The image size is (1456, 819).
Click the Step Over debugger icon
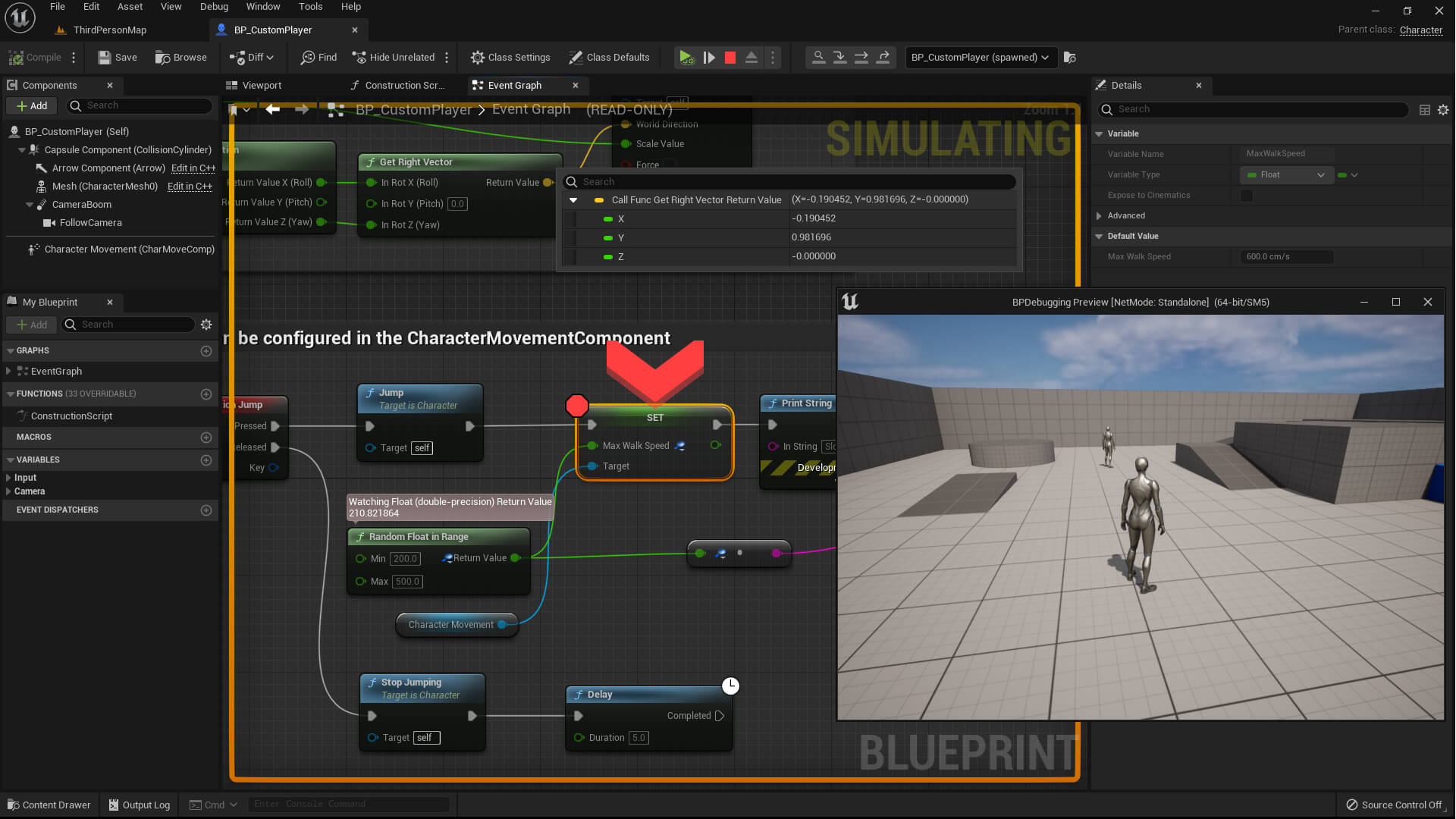[861, 58]
